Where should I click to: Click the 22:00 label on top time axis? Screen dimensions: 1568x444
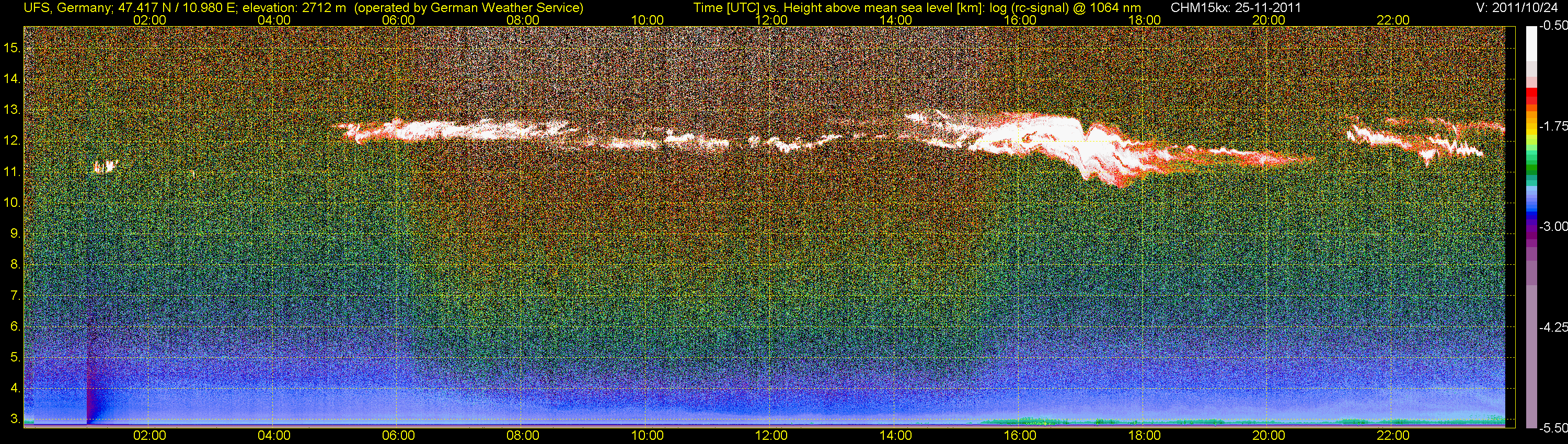point(1393,20)
